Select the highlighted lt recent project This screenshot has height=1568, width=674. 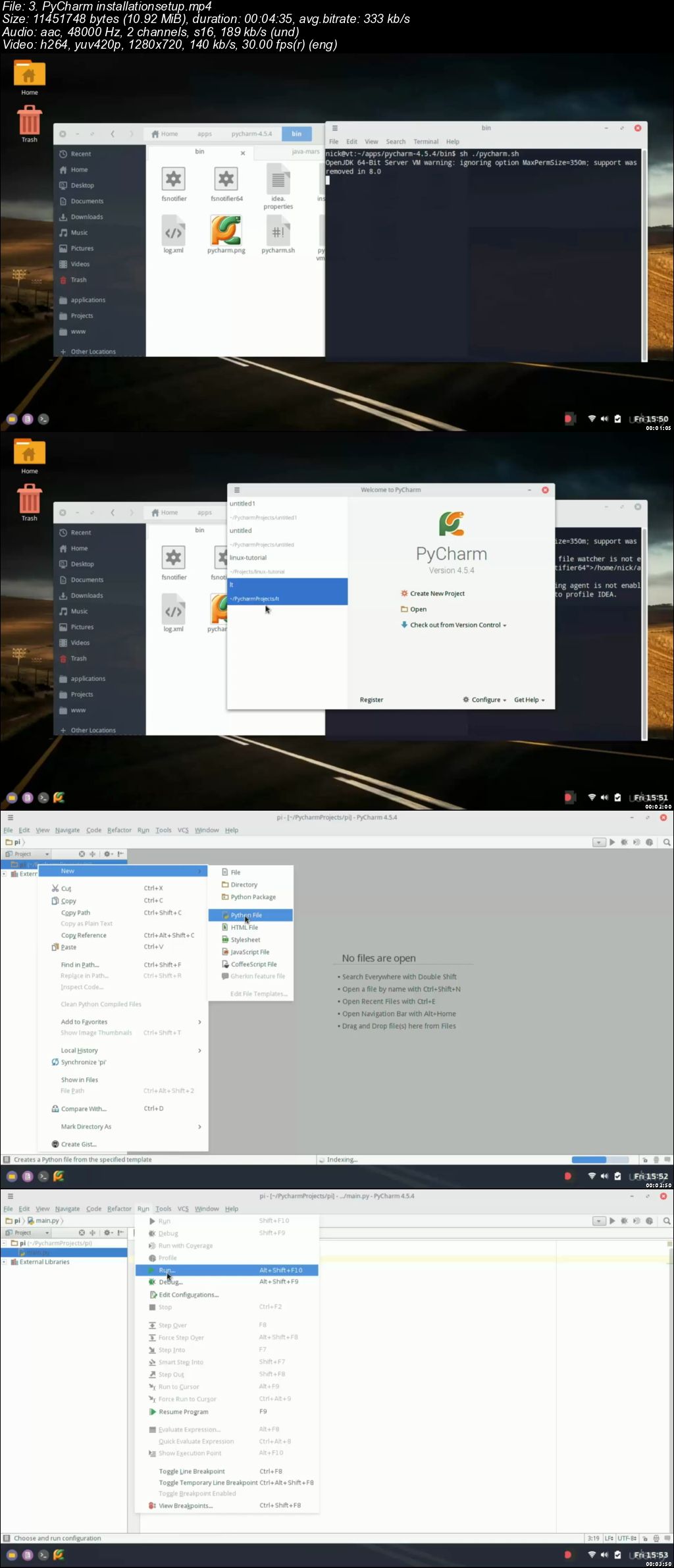(x=287, y=591)
